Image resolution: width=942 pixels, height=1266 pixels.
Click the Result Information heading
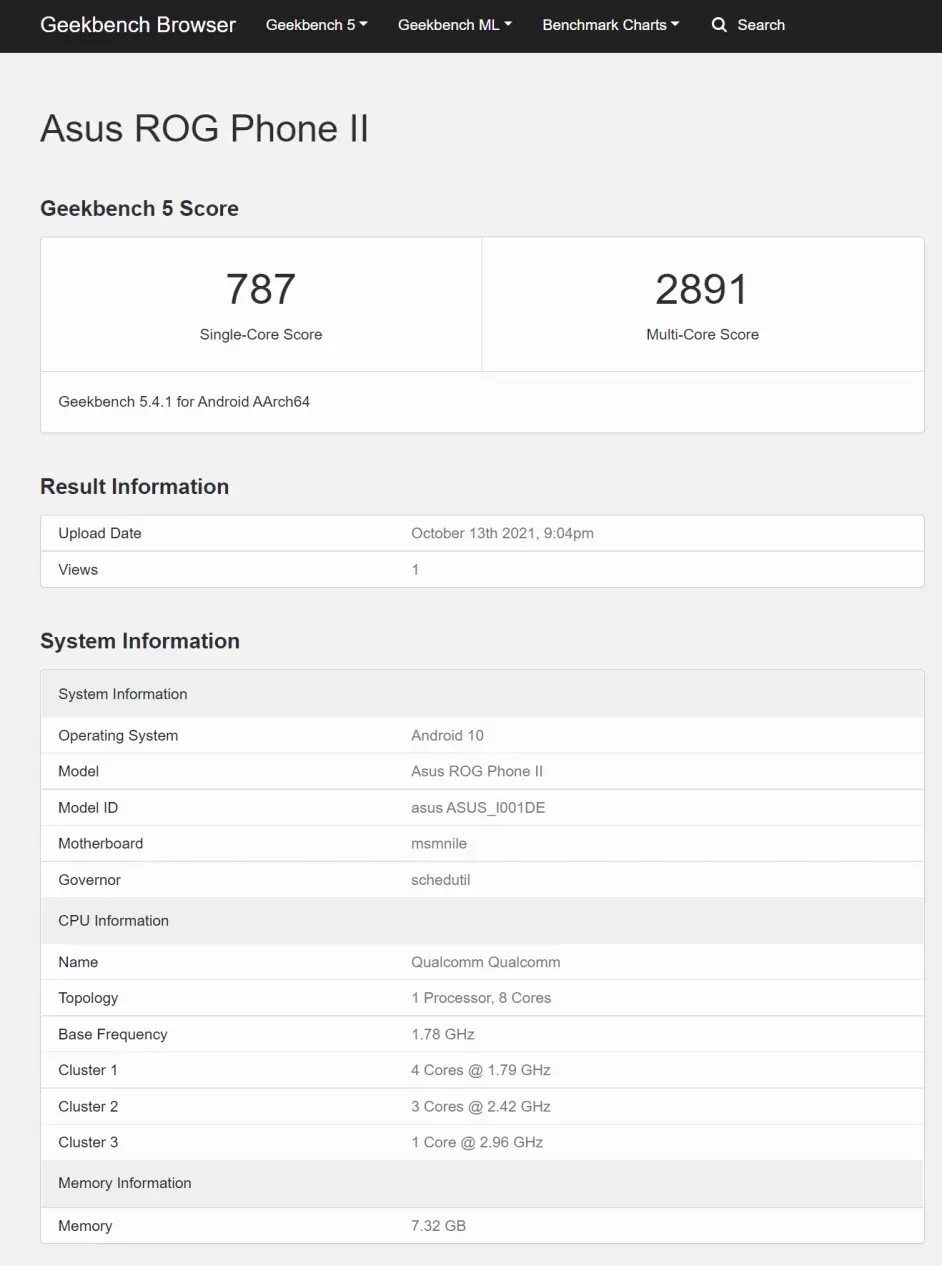click(x=134, y=487)
